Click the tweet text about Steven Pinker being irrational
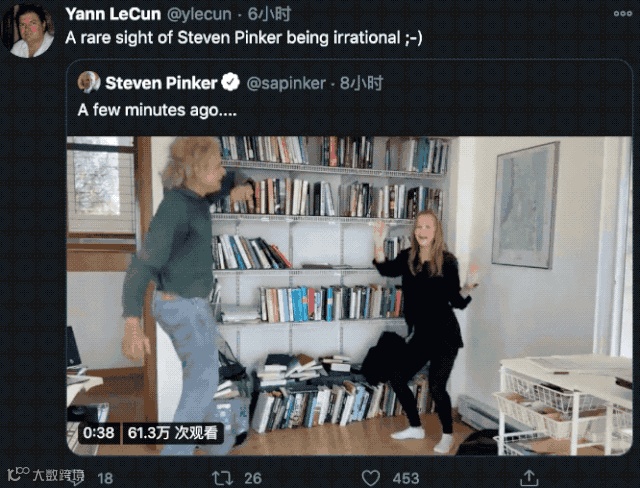The height and width of the screenshot is (488, 640). click(x=244, y=38)
